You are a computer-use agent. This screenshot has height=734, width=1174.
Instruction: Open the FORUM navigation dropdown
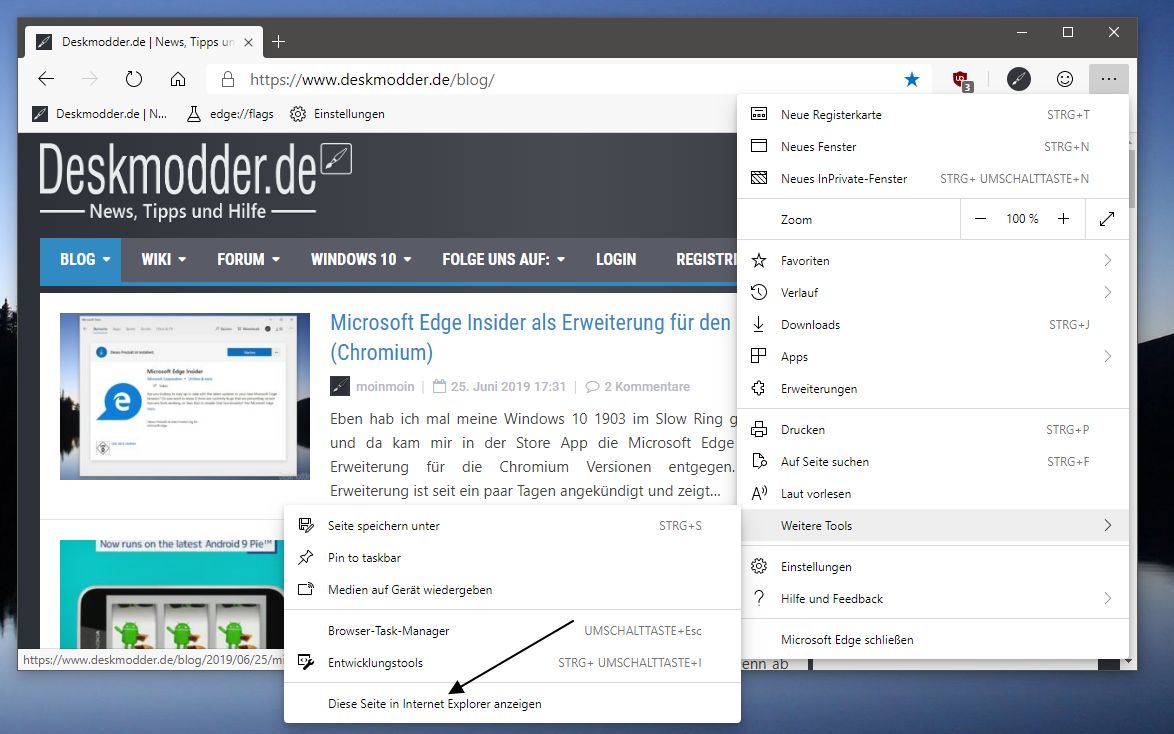tap(249, 260)
